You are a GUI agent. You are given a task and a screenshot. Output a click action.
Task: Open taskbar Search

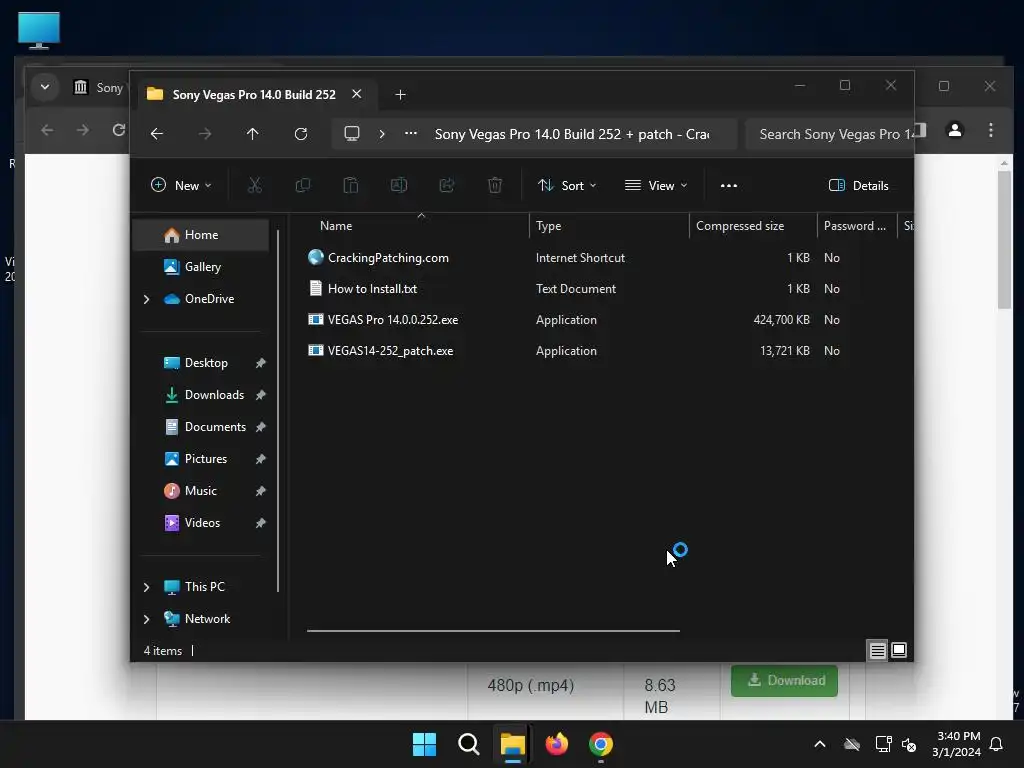coord(468,744)
